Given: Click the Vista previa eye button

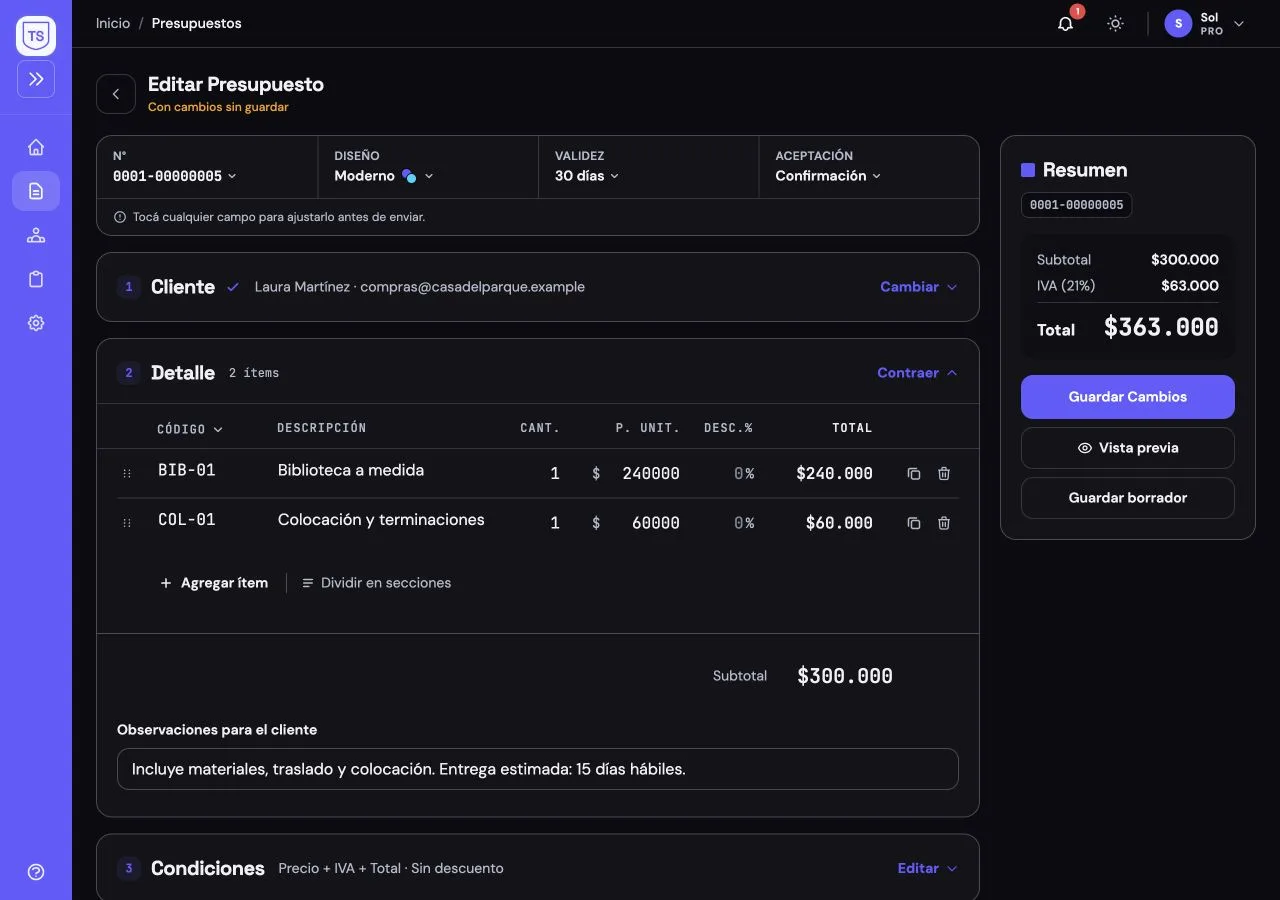Looking at the screenshot, I should click(x=1128, y=448).
